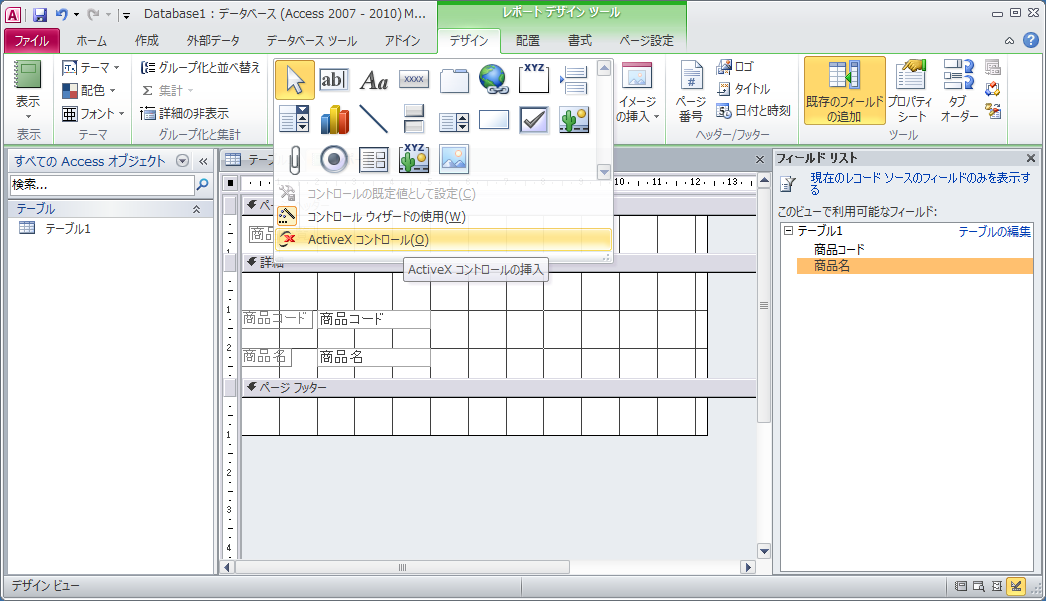Image resolution: width=1046 pixels, height=601 pixels.
Task: Choose the Option Button (radio) control
Action: (334, 160)
